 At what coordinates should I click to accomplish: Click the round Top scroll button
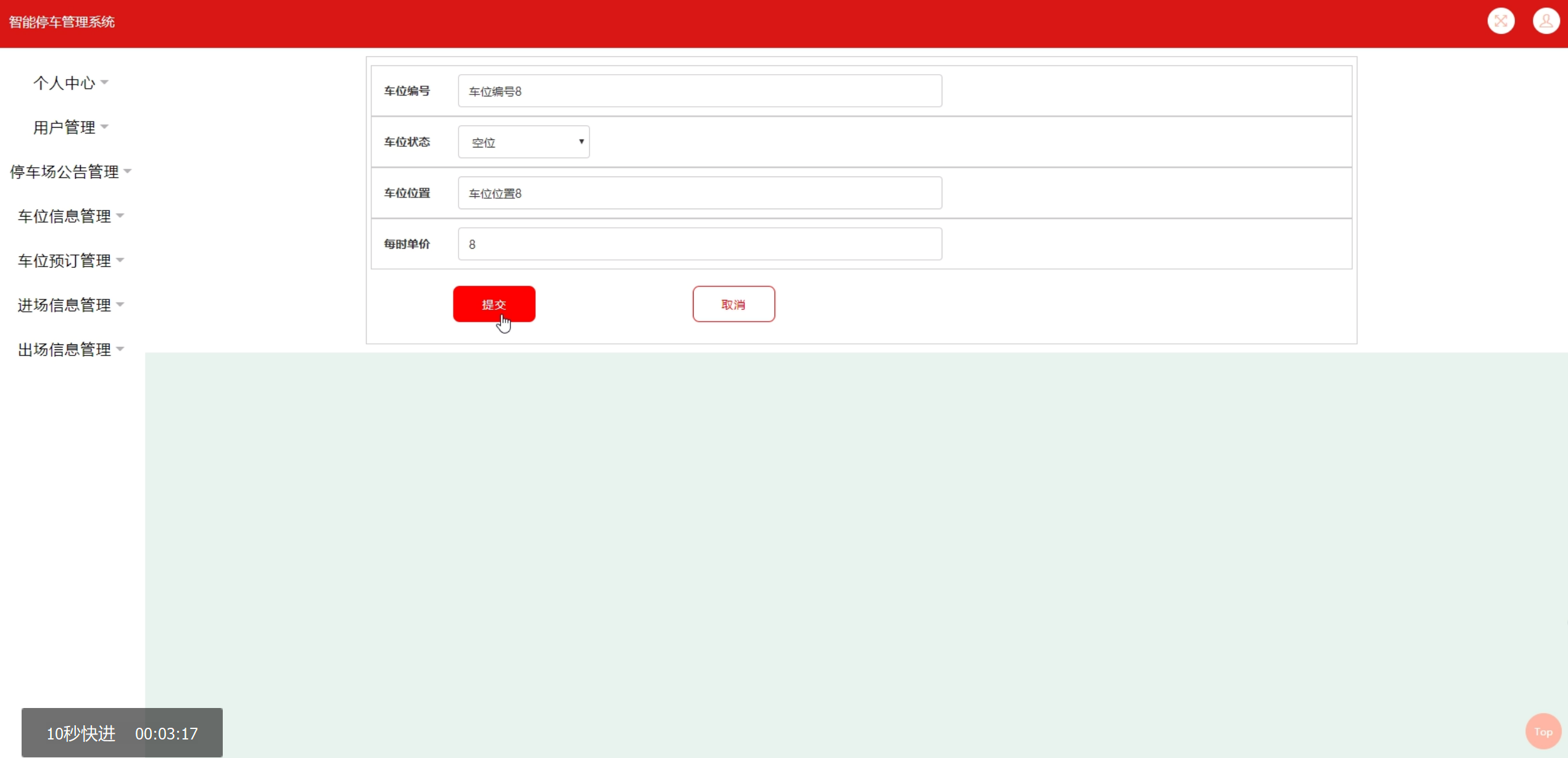pos(1543,731)
